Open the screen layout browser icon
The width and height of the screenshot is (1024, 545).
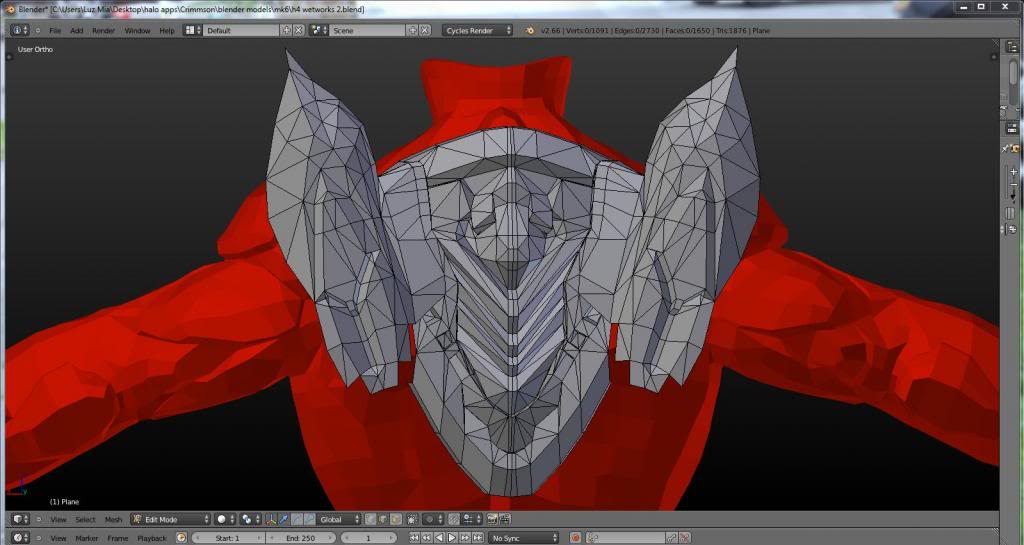[x=193, y=30]
